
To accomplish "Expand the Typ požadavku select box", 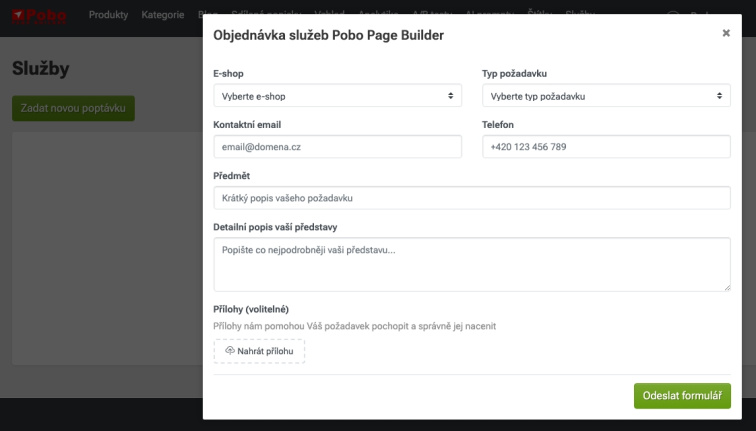I will click(606, 96).
